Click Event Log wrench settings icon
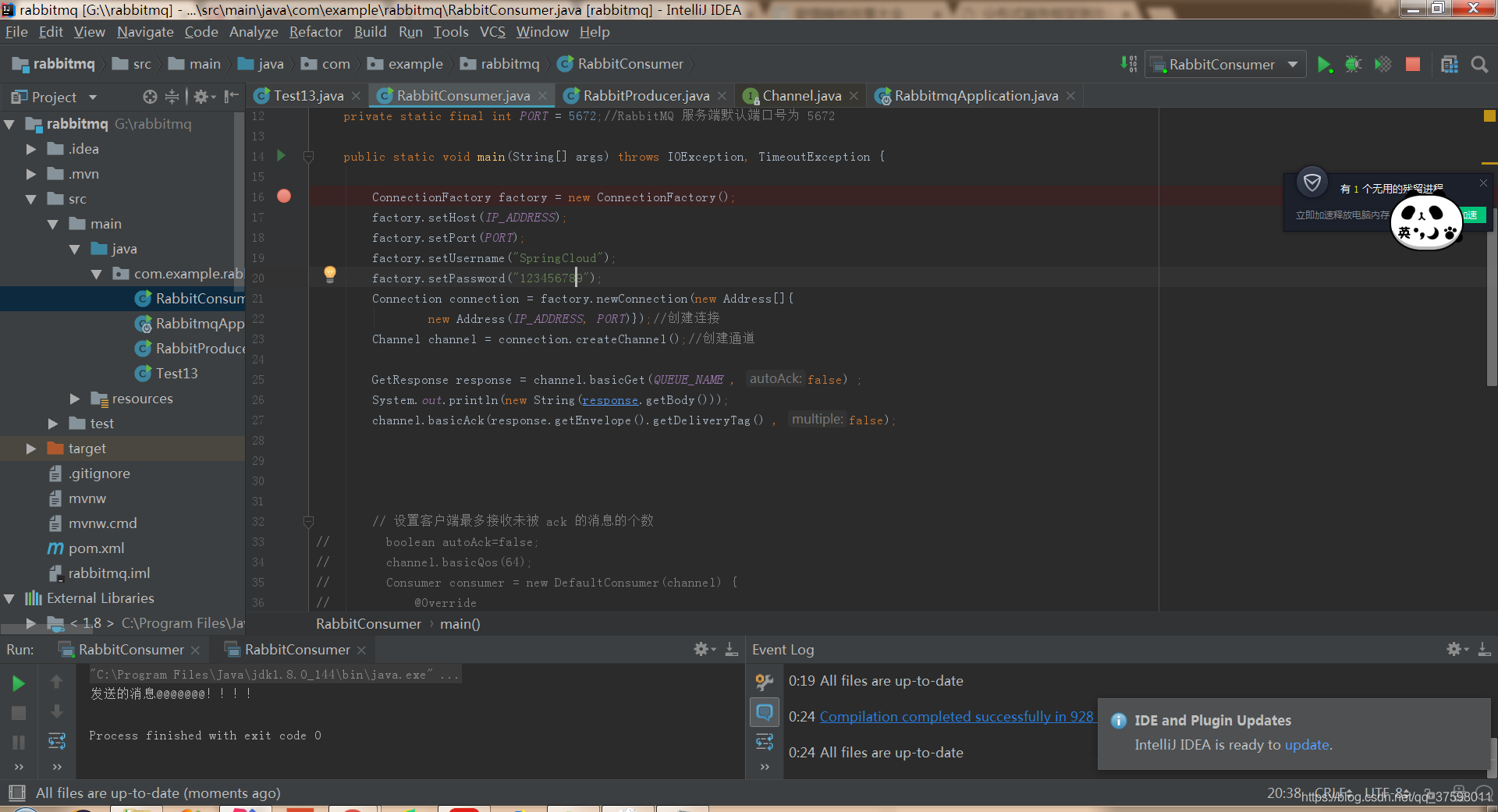Image resolution: width=1498 pixels, height=812 pixels. coord(765,682)
